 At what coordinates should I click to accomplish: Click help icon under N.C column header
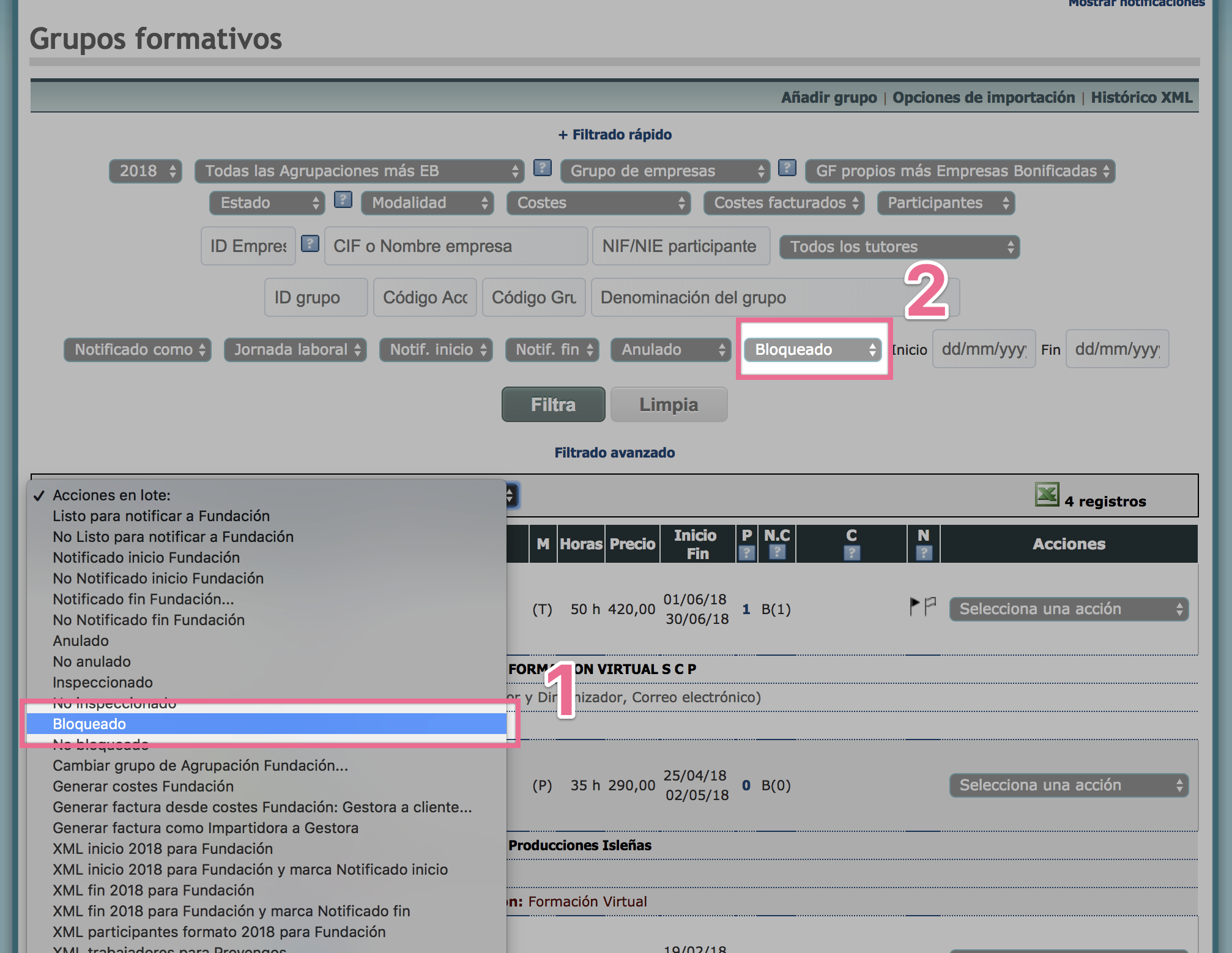777,553
